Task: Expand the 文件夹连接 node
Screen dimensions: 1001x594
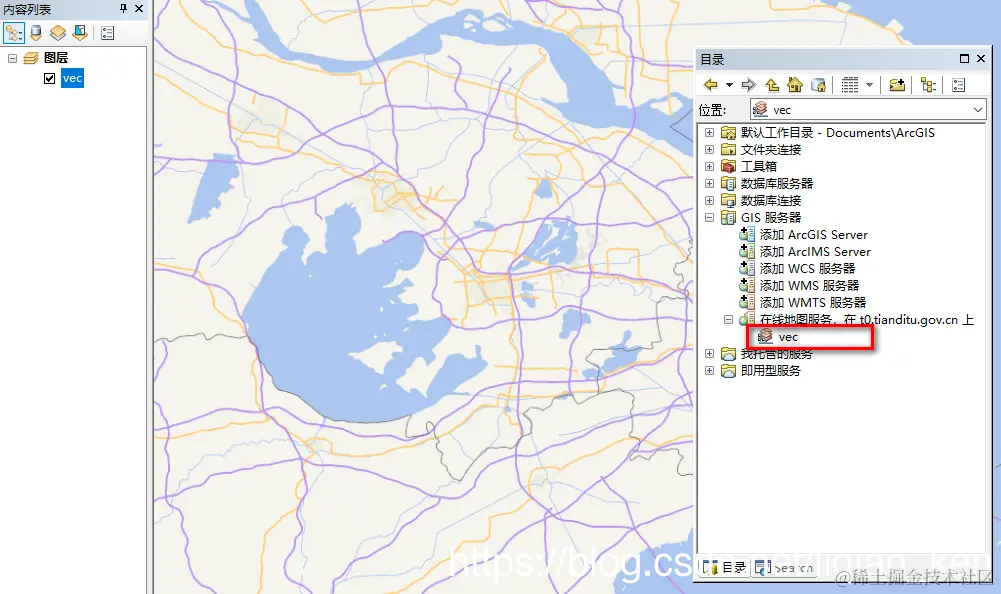Action: 709,149
